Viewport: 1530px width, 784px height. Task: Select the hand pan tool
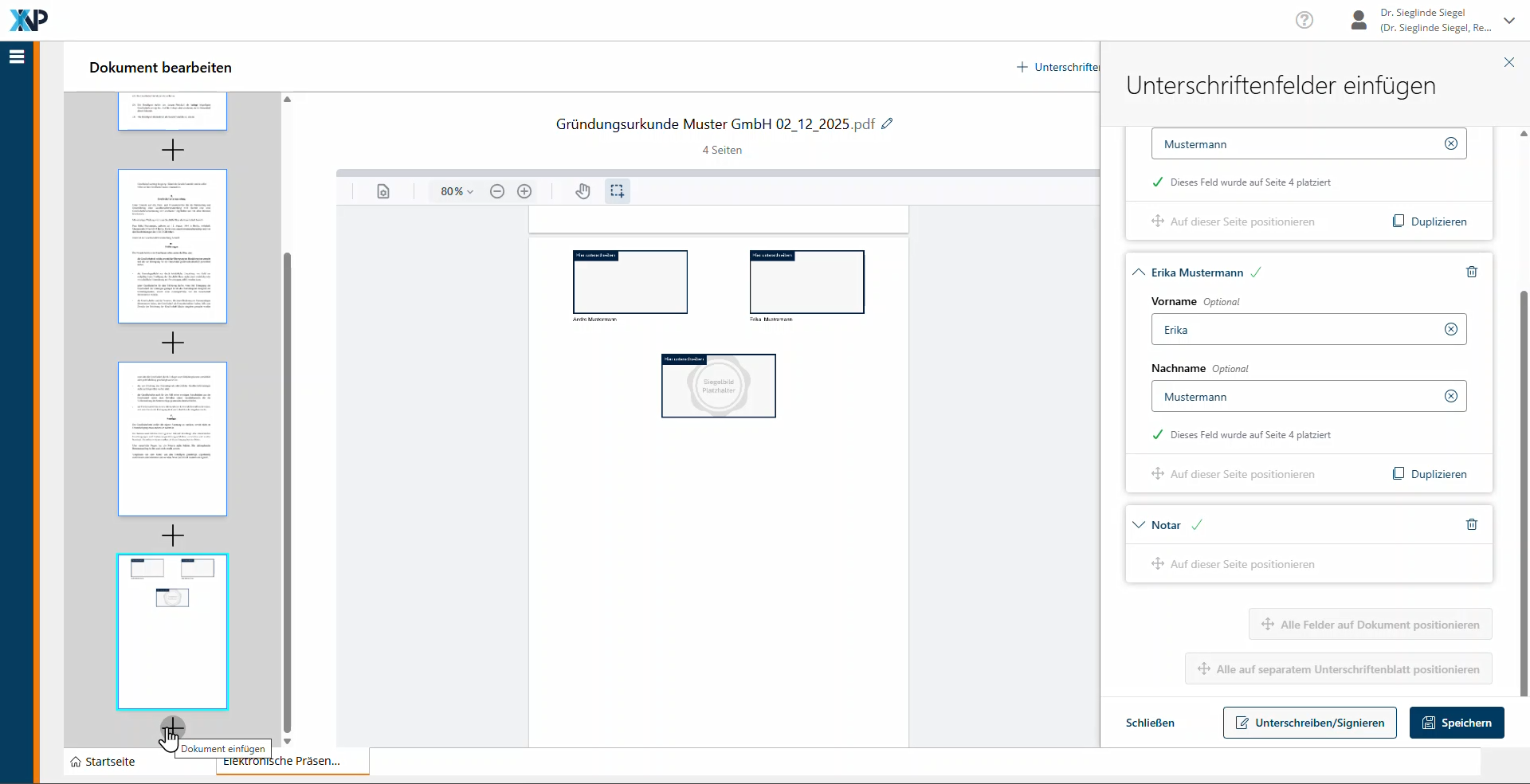tap(583, 191)
